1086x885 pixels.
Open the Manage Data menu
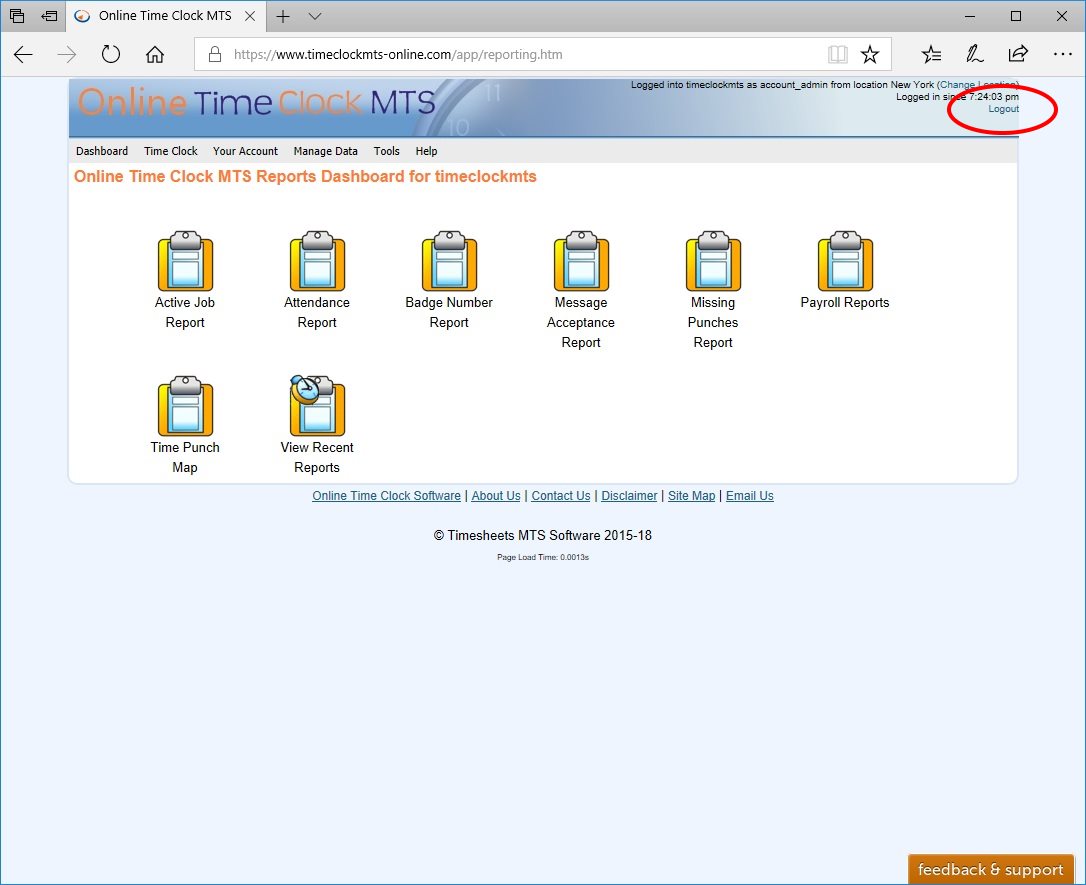(x=325, y=151)
